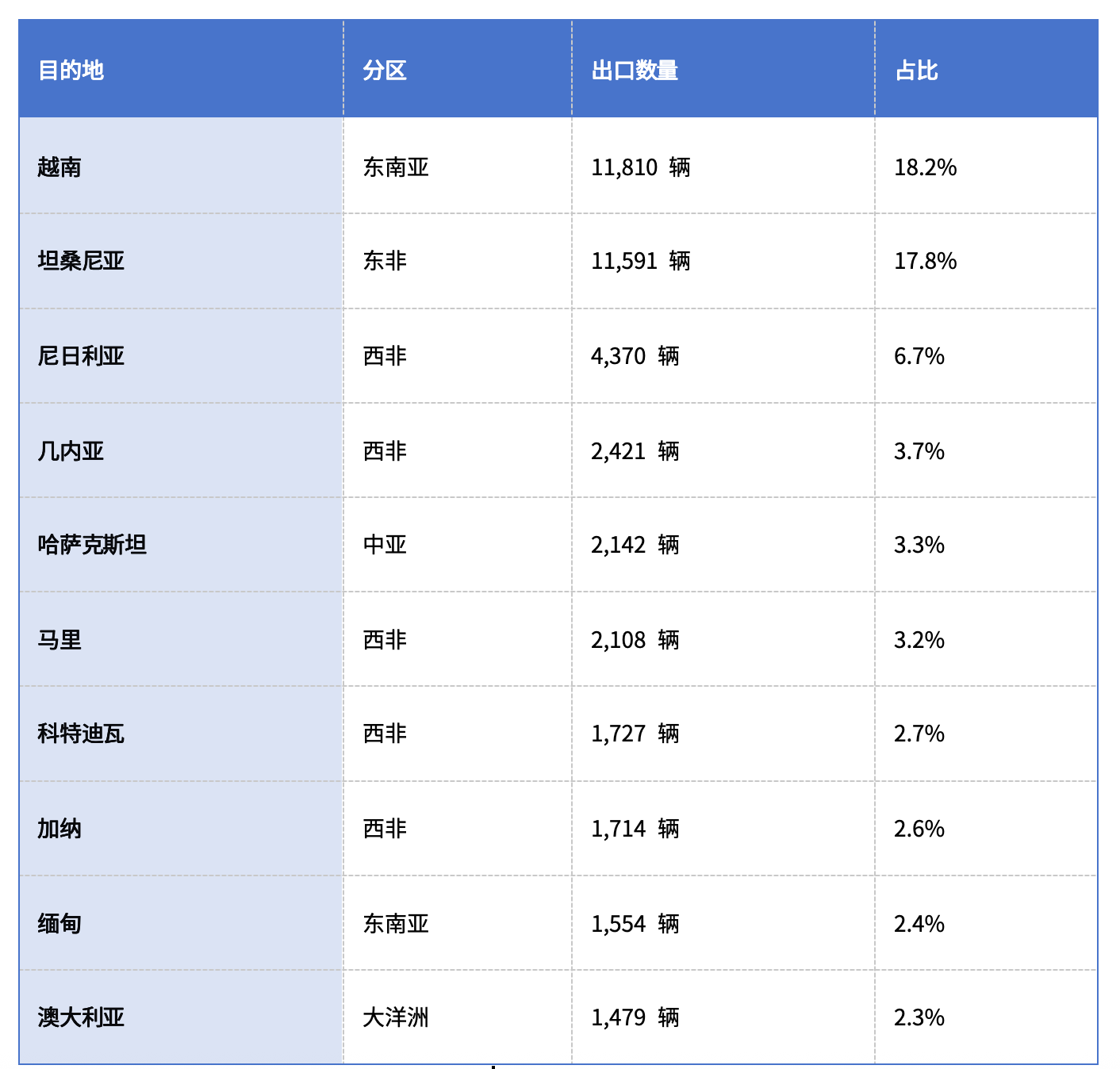Image resolution: width=1120 pixels, height=1069 pixels.
Task: Select the 占比 column header
Action: coord(986,70)
